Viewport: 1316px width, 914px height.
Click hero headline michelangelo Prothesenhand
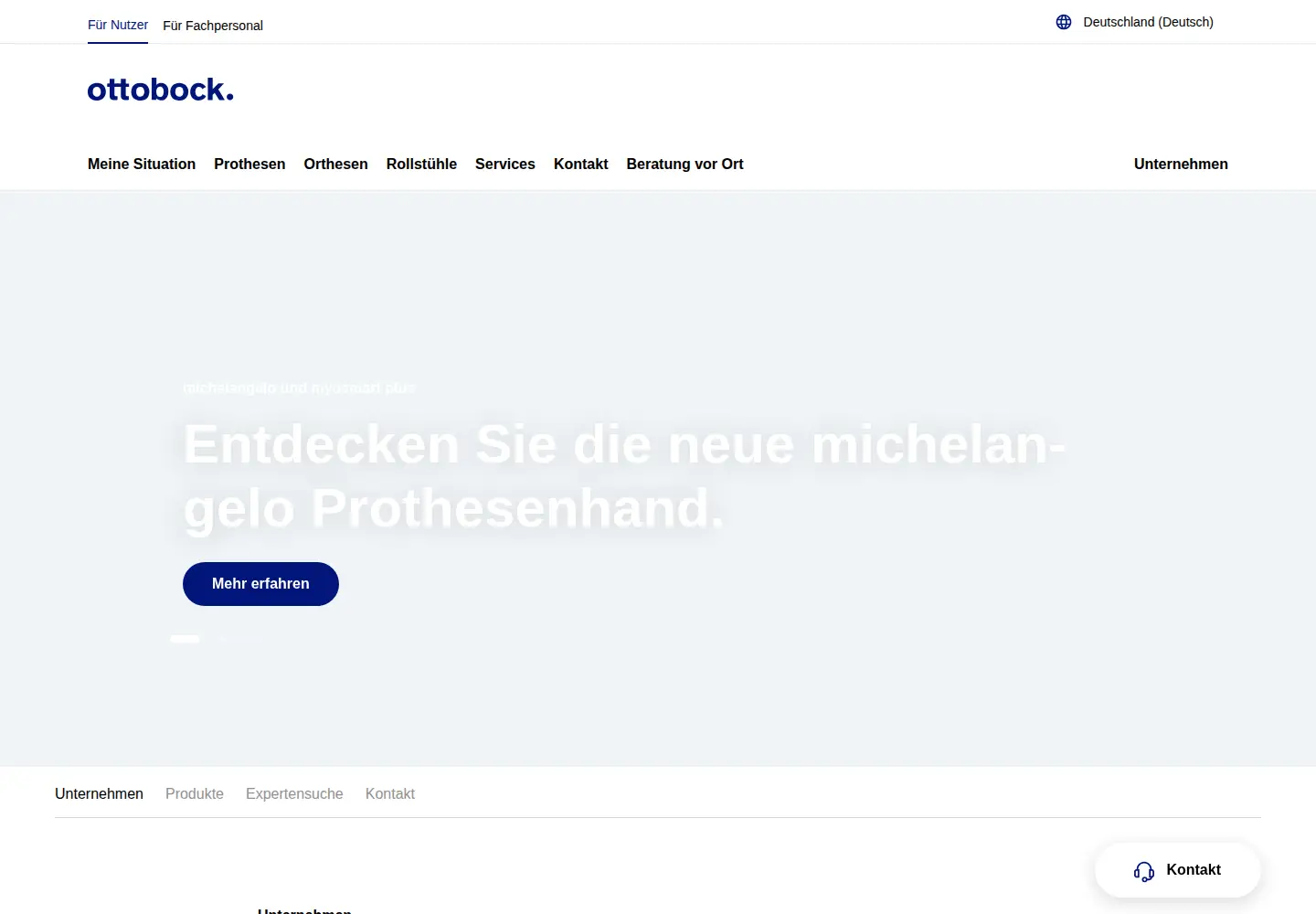624,476
